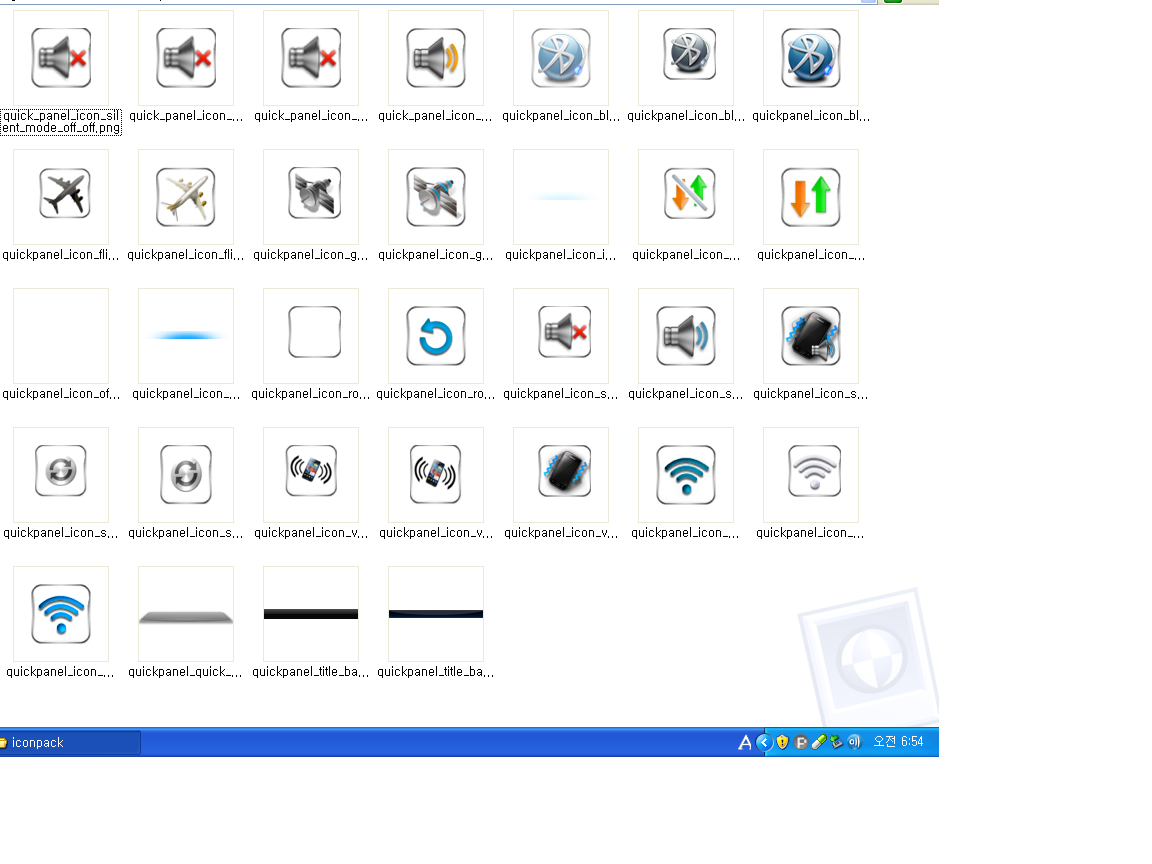Select the crossed-out data arrows icon

point(686,197)
